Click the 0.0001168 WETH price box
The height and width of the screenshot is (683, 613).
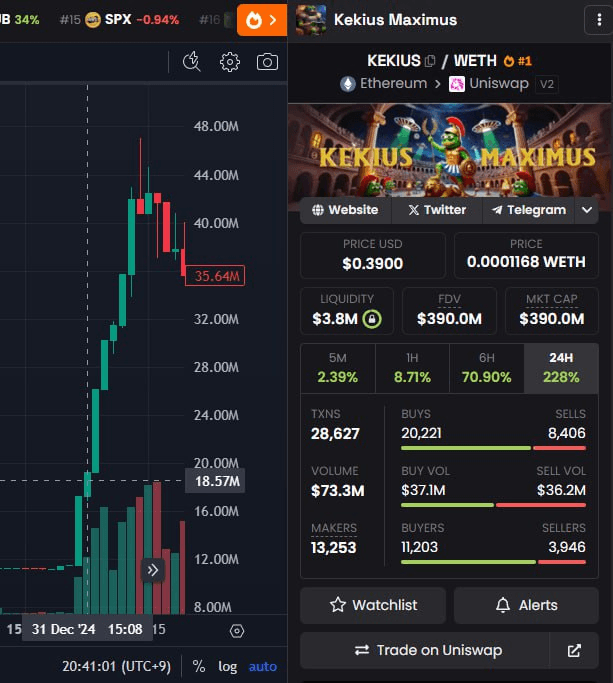point(526,255)
